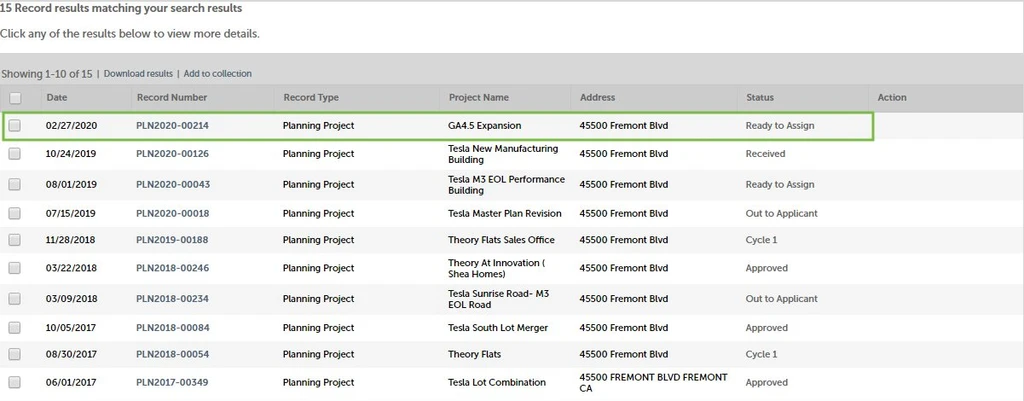Open record PLN2020-00018

tap(172, 213)
